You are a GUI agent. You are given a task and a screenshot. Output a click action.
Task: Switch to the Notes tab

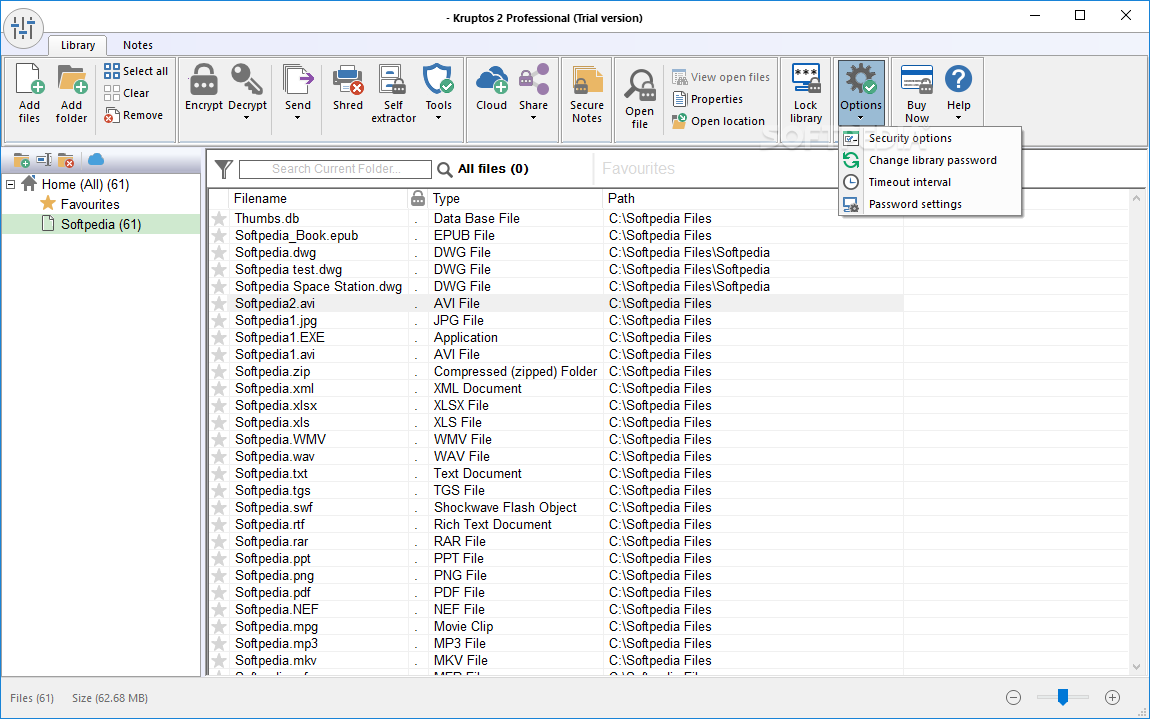click(x=138, y=45)
